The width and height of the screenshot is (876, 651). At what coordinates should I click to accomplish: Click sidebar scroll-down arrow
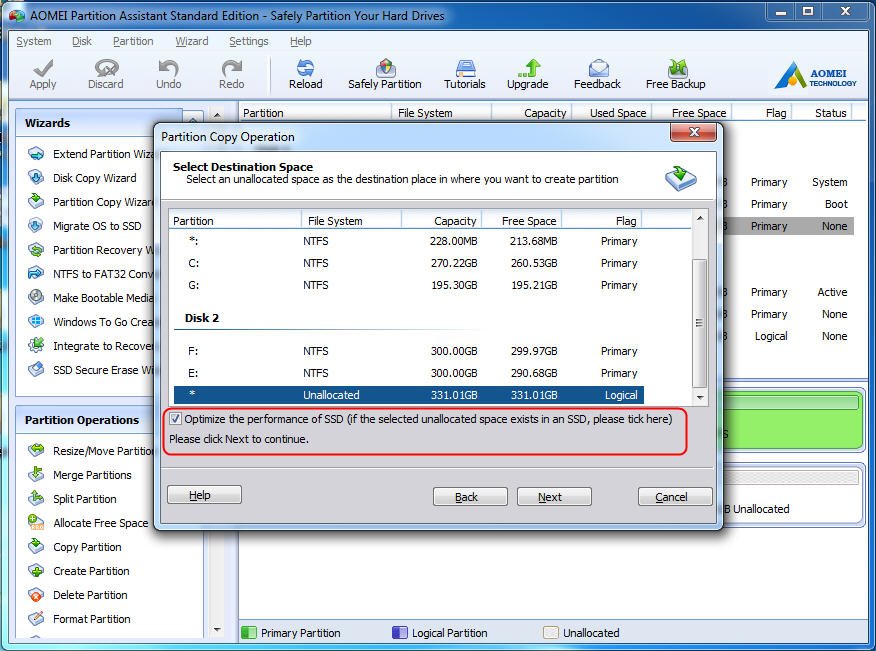click(x=217, y=630)
